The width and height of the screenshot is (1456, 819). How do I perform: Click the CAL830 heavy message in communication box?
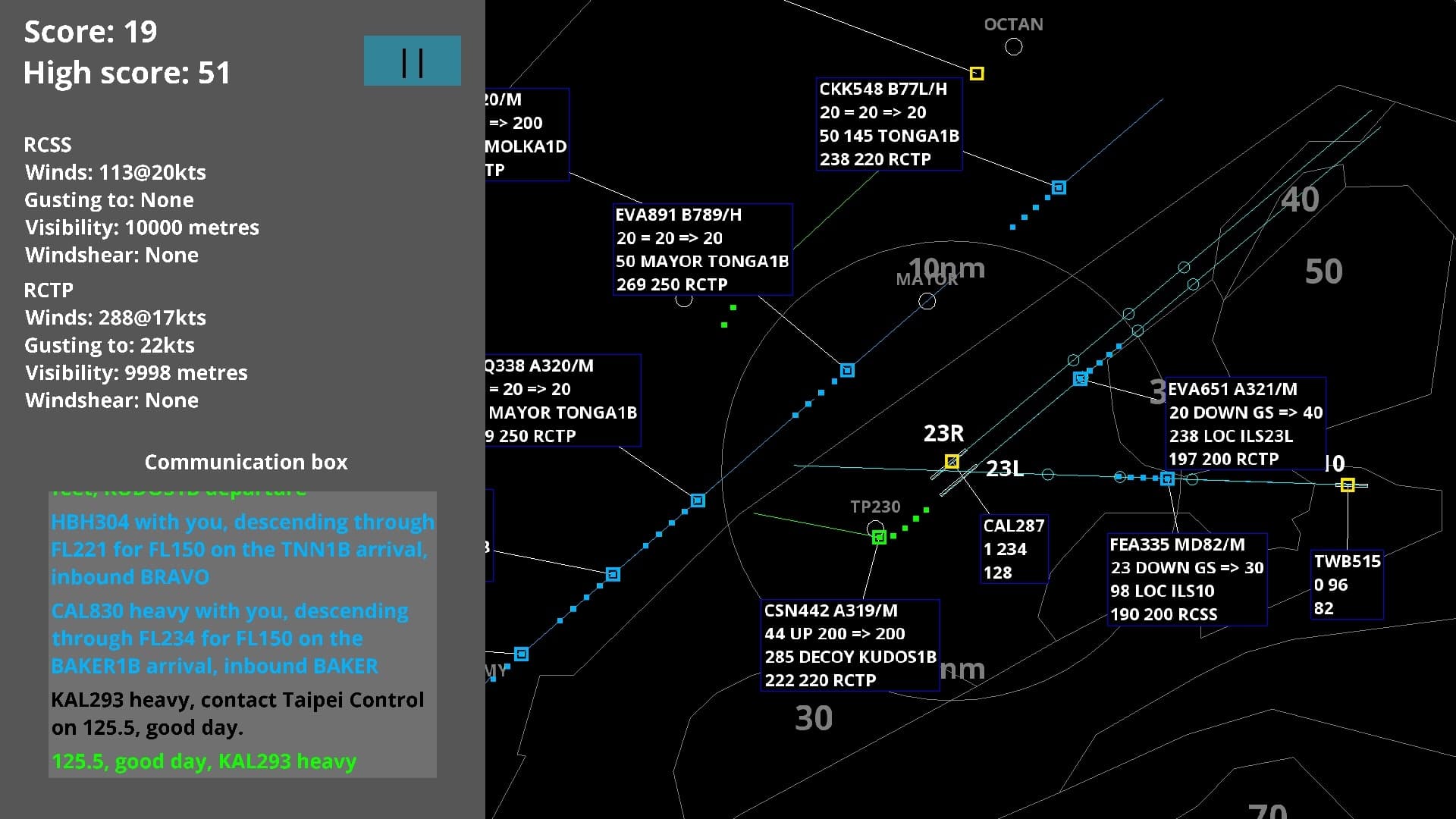coord(230,639)
